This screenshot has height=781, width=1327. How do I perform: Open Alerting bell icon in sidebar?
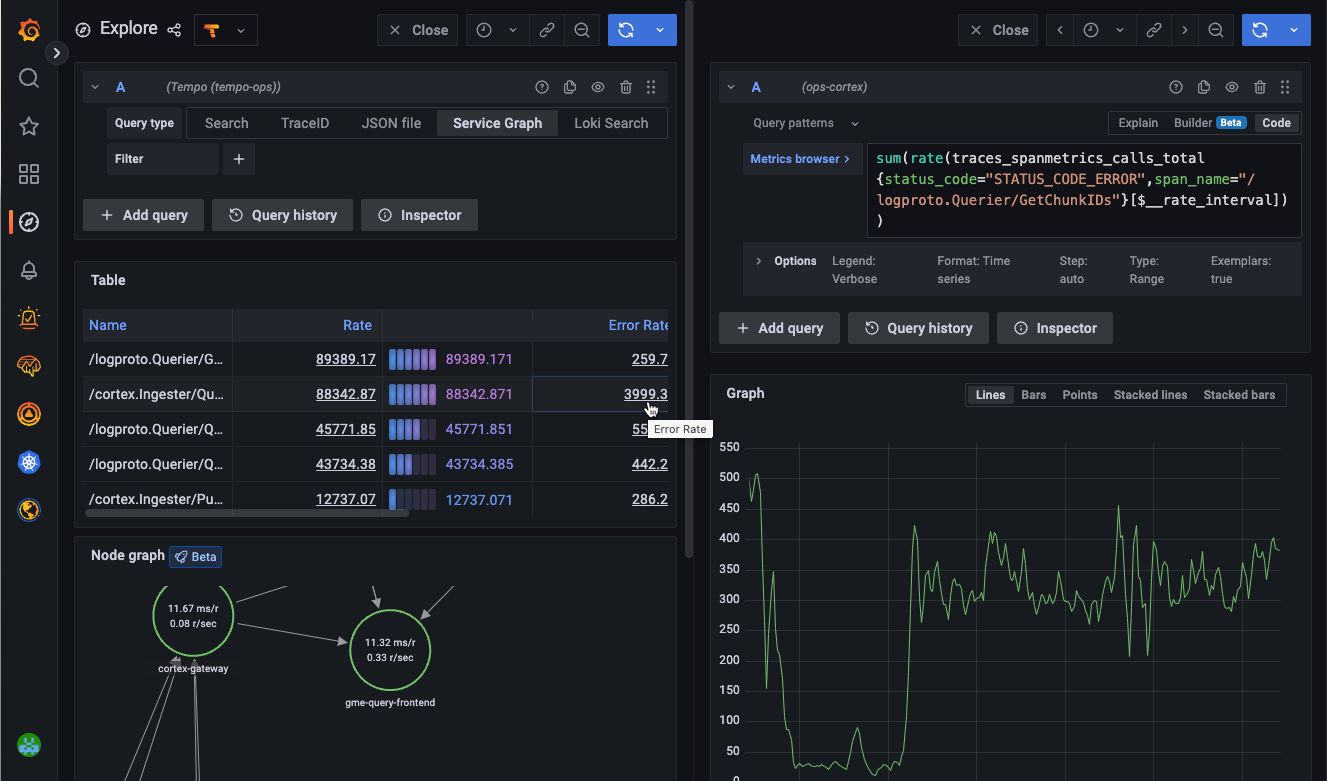pyautogui.click(x=29, y=270)
